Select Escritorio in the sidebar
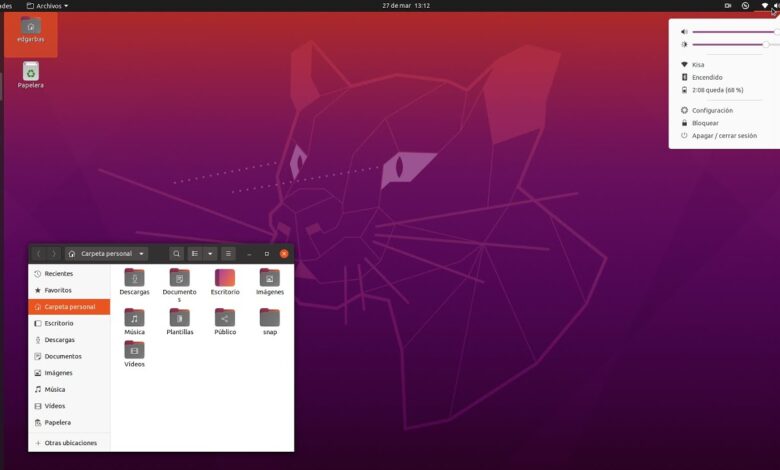This screenshot has height=470, width=780. (x=69, y=323)
